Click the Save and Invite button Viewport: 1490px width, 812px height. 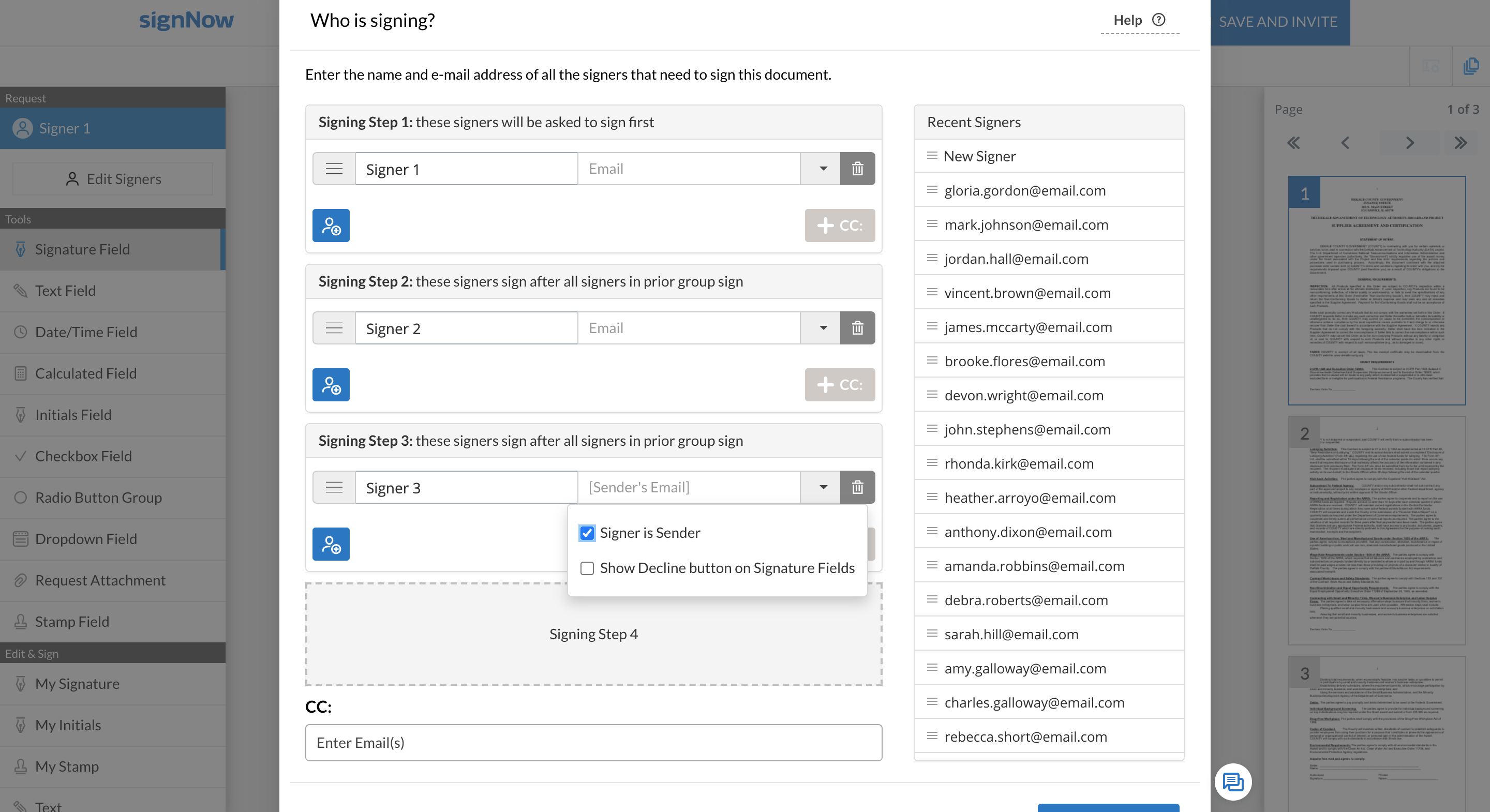point(1278,22)
